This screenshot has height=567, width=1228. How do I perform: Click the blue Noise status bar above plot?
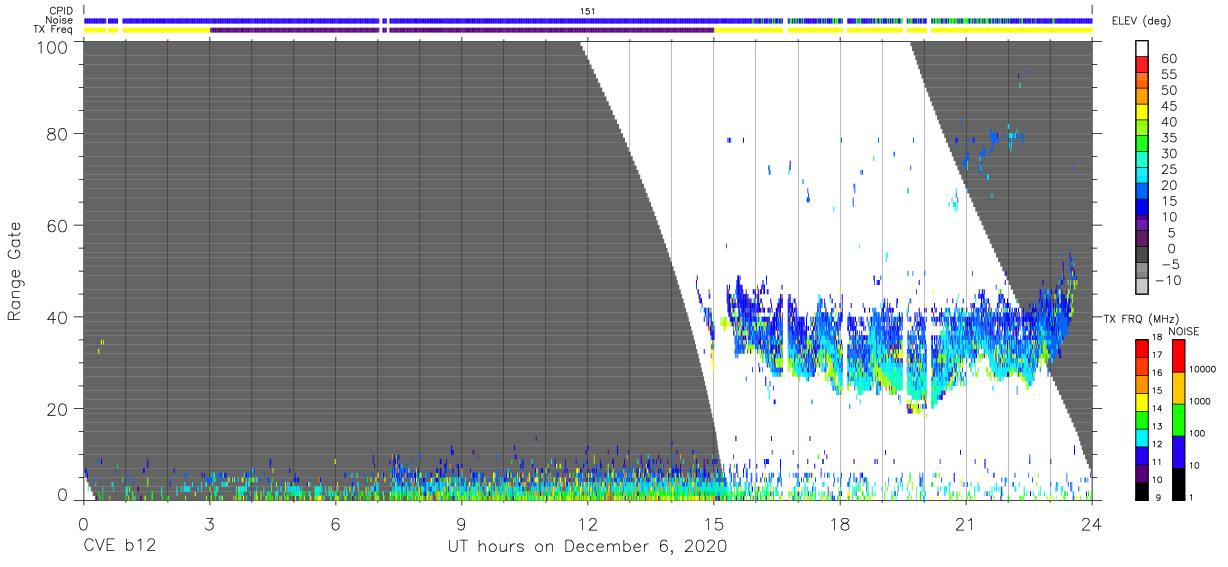click(588, 20)
